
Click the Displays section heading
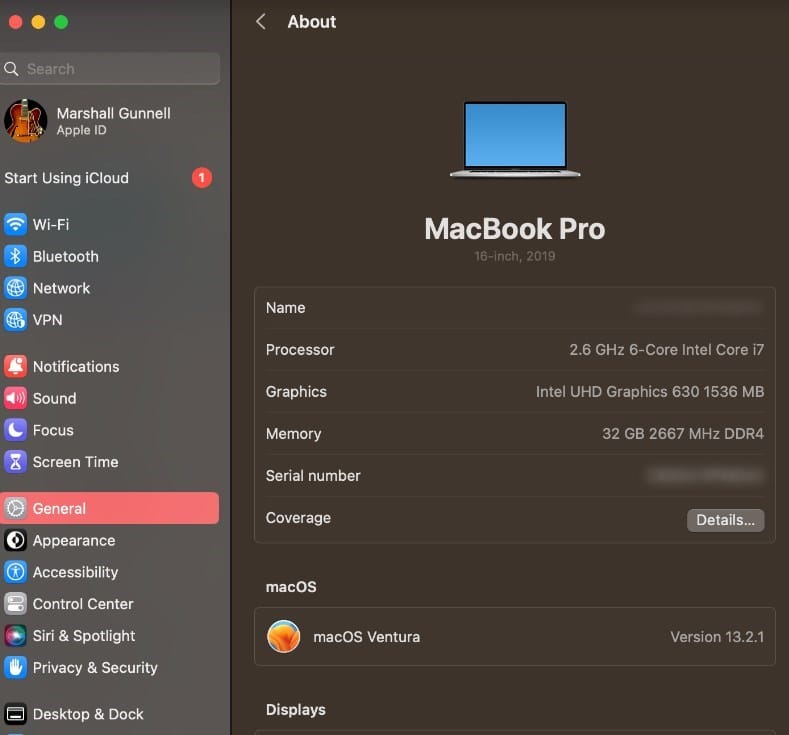tap(295, 709)
